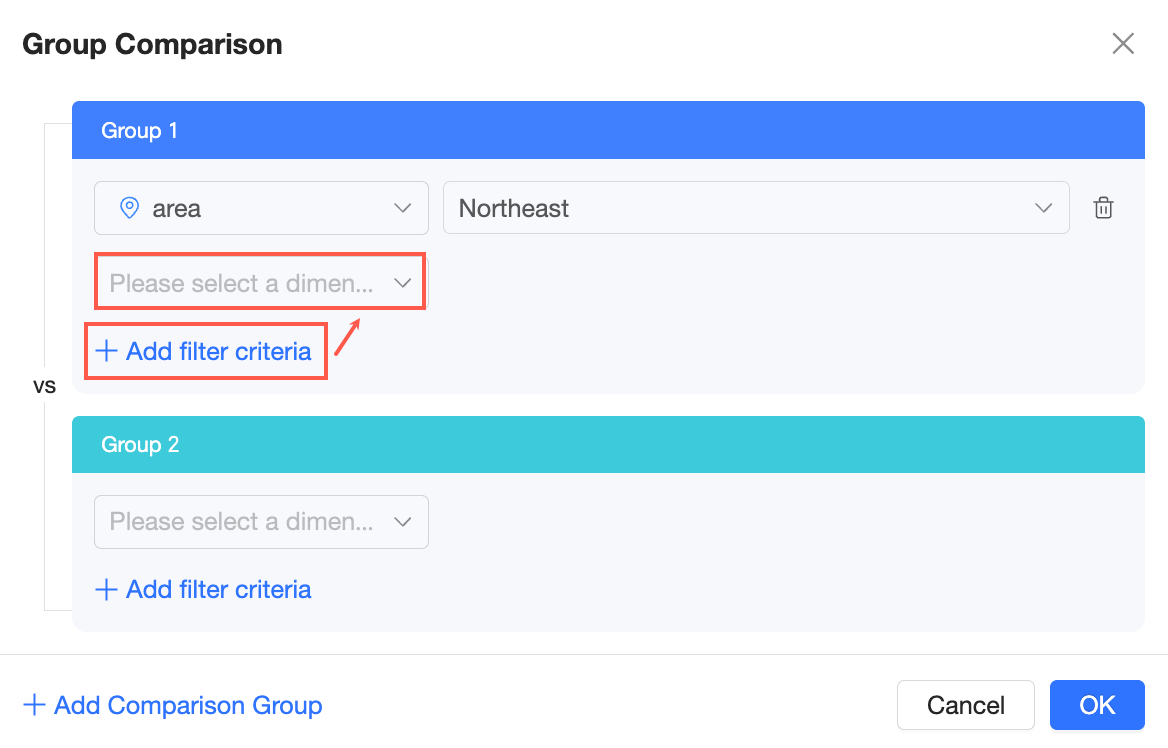Add filter criteria to Group 2
This screenshot has height=748, width=1168.
[203, 589]
